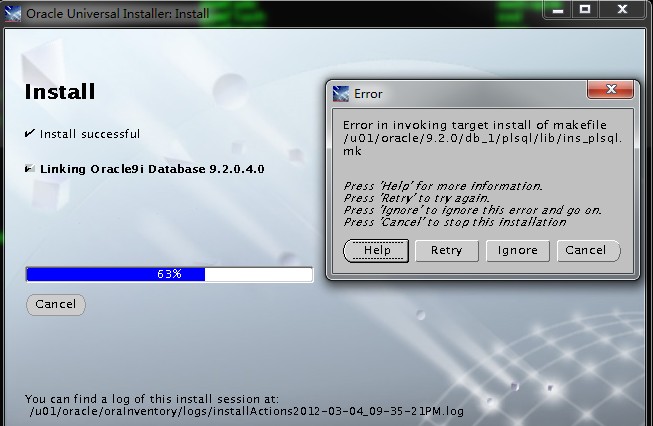The height and width of the screenshot is (426, 653).
Task: Click 'Press Ignore to ignore this error' line
Action: click(x=472, y=210)
